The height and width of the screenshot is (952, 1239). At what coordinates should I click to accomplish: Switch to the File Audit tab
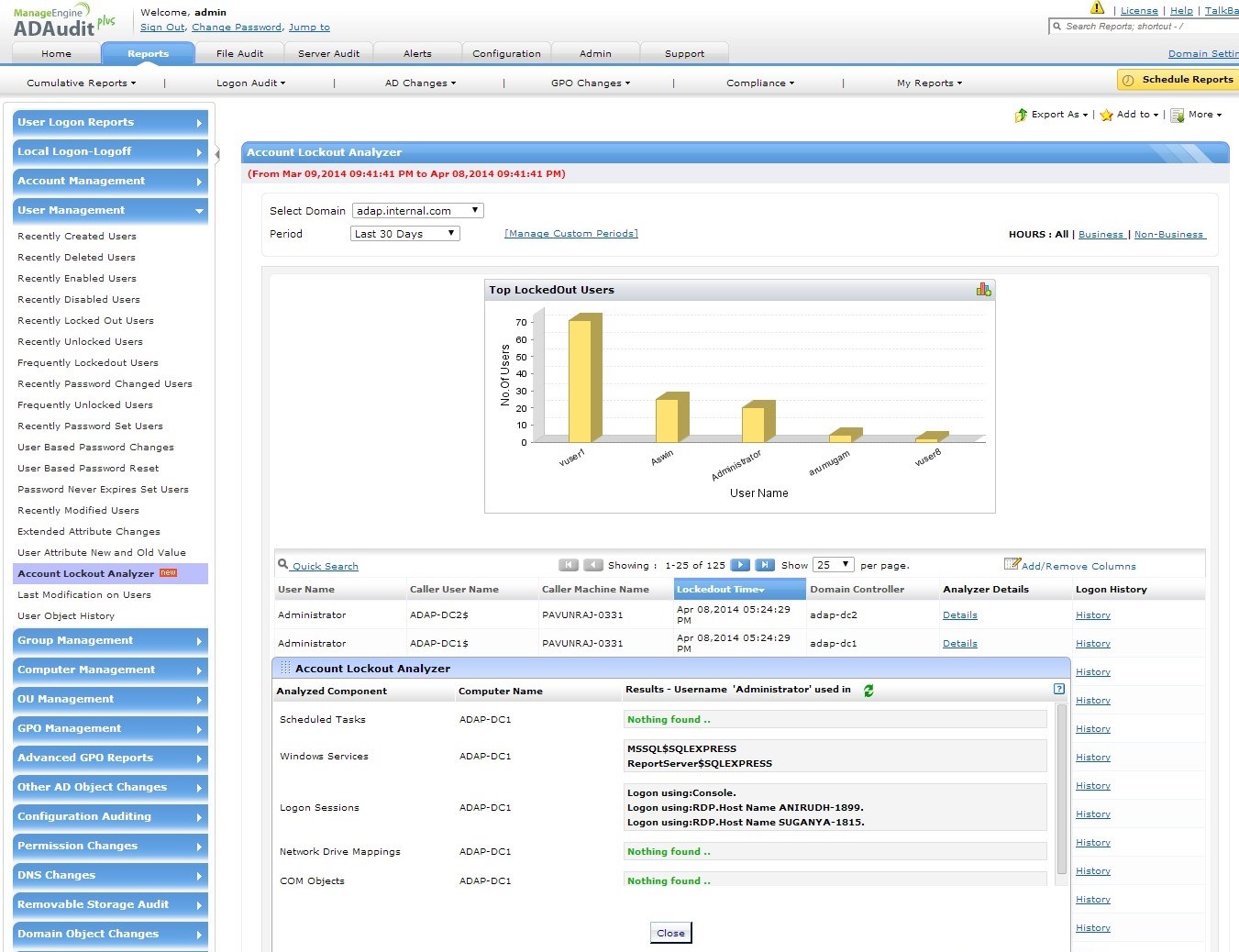tap(239, 53)
